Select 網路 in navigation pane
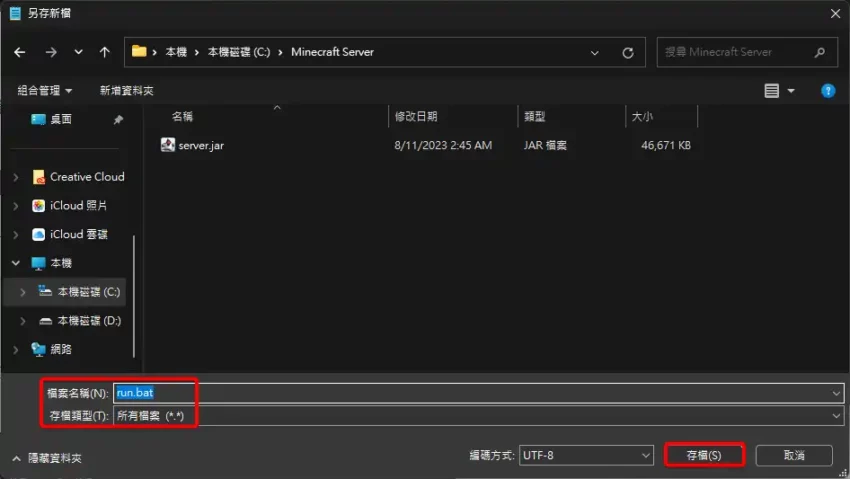The width and height of the screenshot is (850, 479). click(x=61, y=349)
